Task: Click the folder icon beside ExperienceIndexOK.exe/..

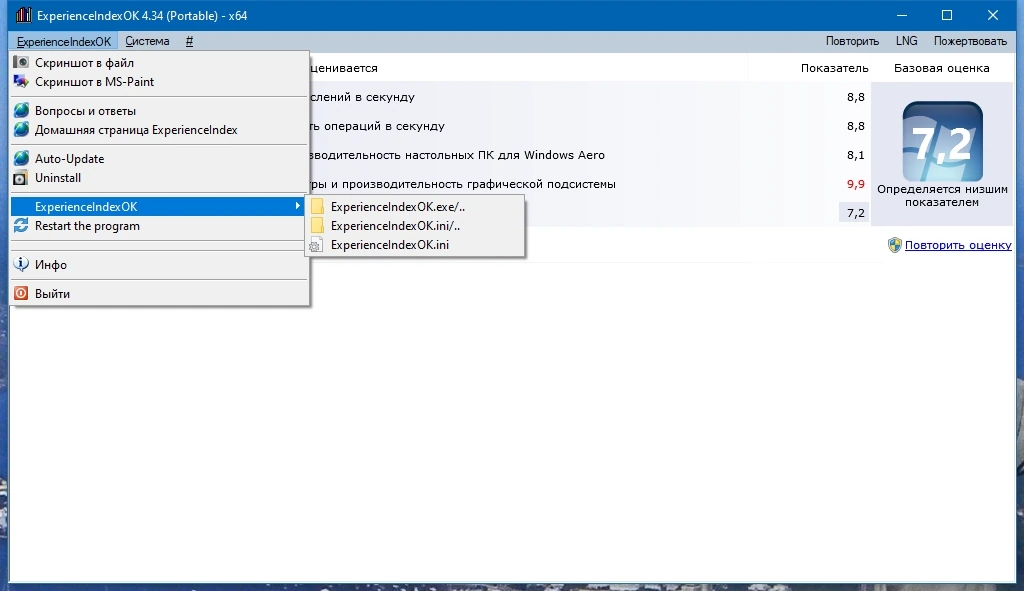Action: coord(317,206)
